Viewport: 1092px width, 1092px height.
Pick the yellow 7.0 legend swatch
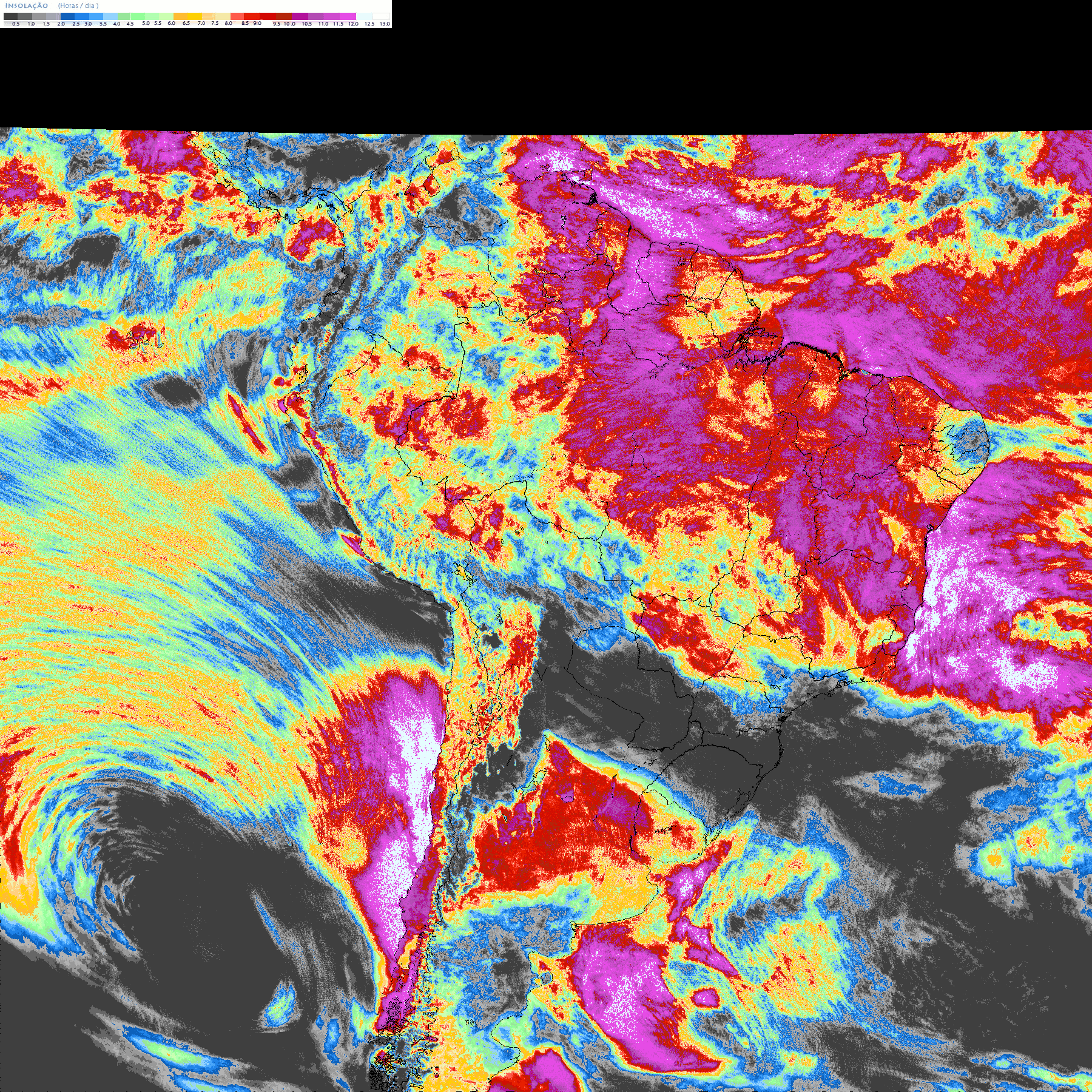tap(195, 16)
